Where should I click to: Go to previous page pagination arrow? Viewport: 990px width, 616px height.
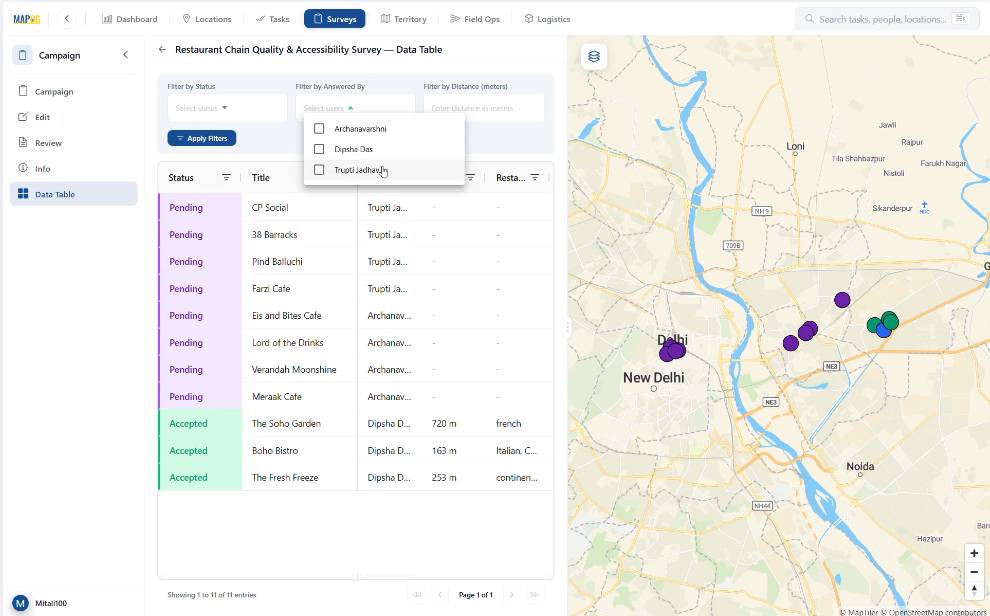(x=440, y=595)
